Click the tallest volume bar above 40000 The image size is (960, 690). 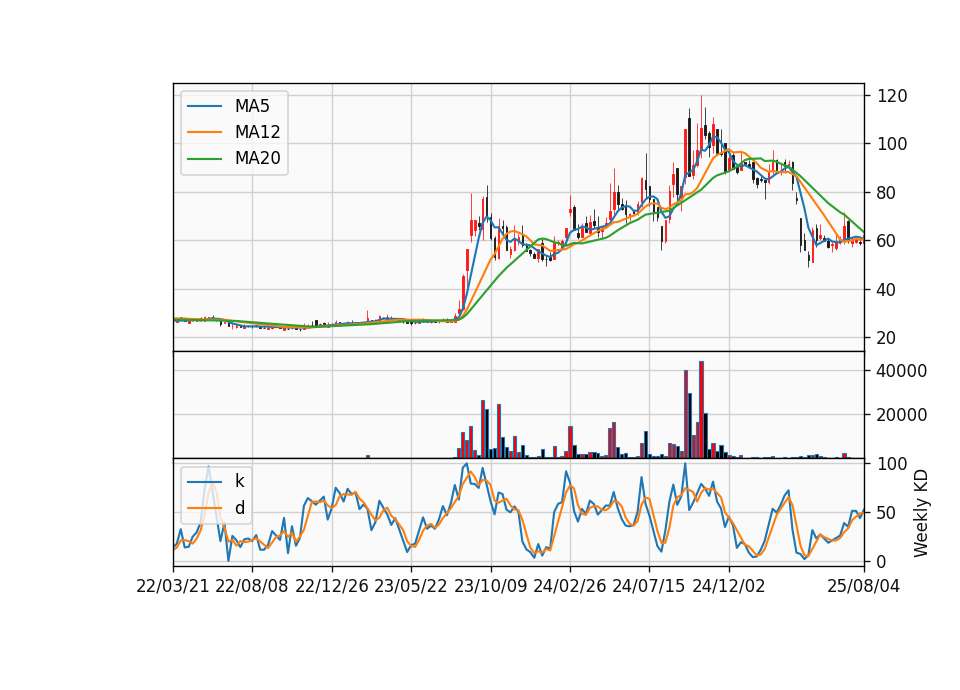pos(702,410)
